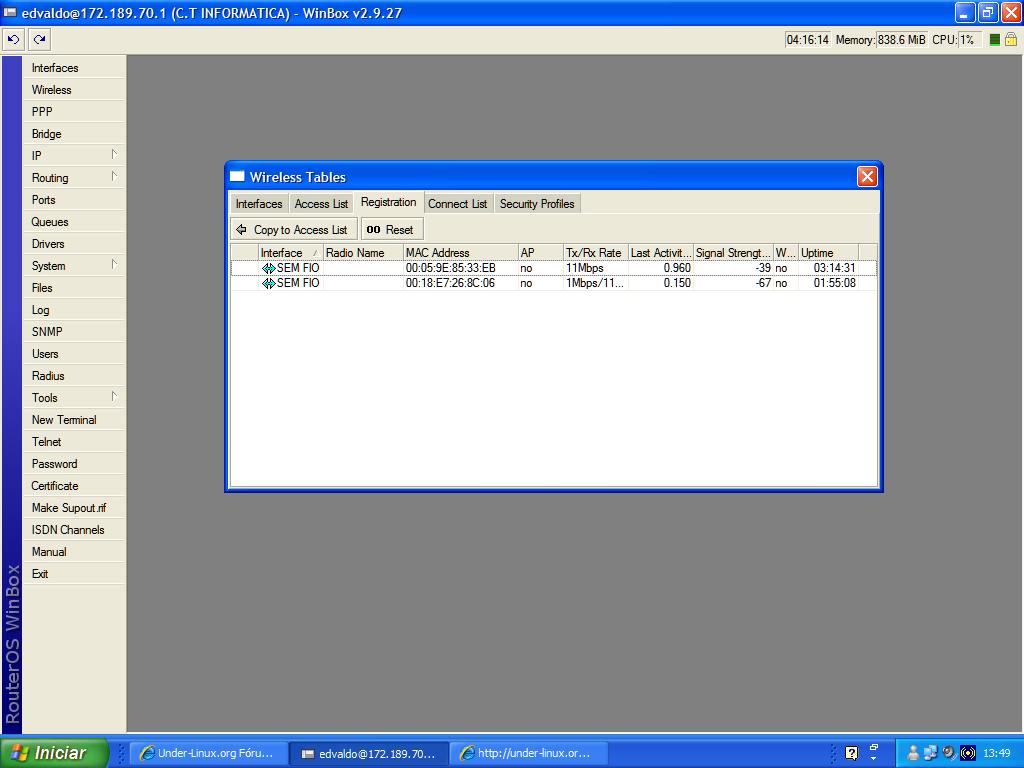Open Manual from the sidebar
The image size is (1024, 768).
74,552
